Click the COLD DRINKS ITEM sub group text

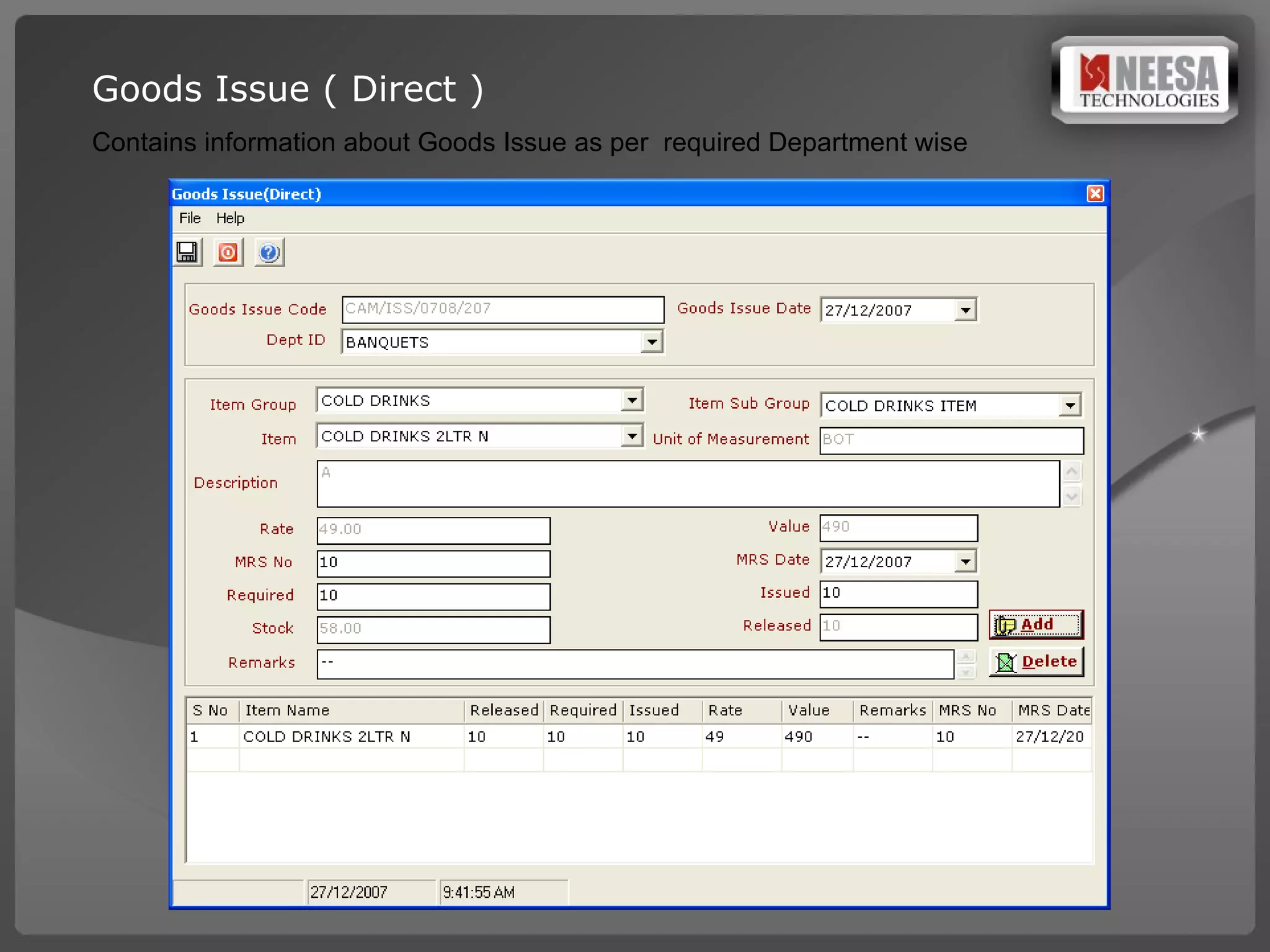click(x=900, y=406)
